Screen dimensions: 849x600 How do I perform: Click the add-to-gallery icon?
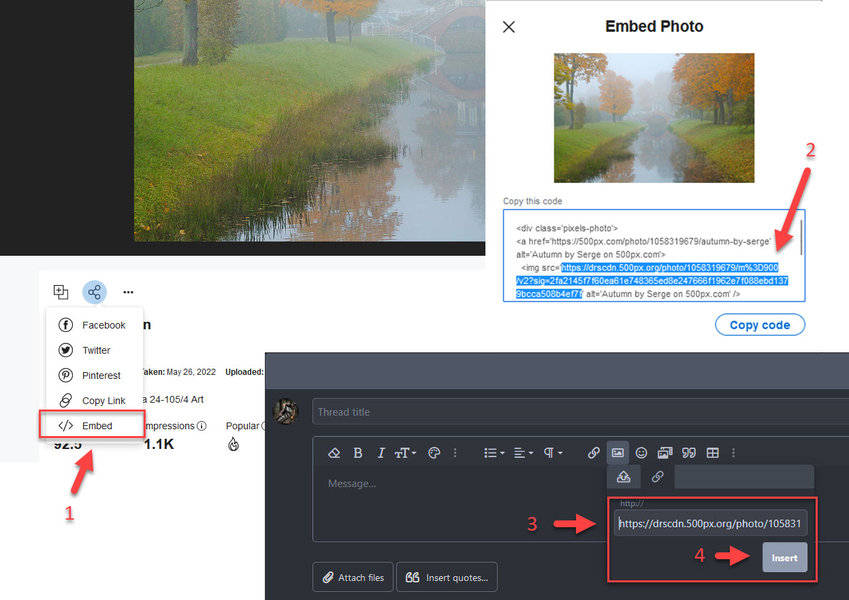click(x=61, y=292)
